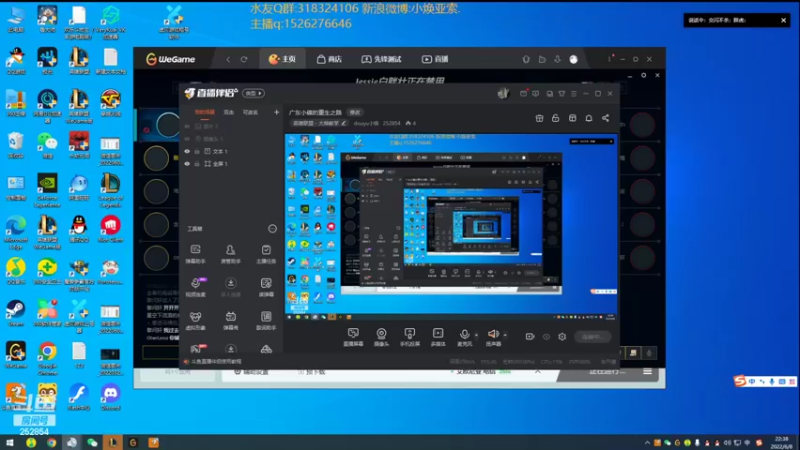Click the unlock padlock icon above the preview

556,118
